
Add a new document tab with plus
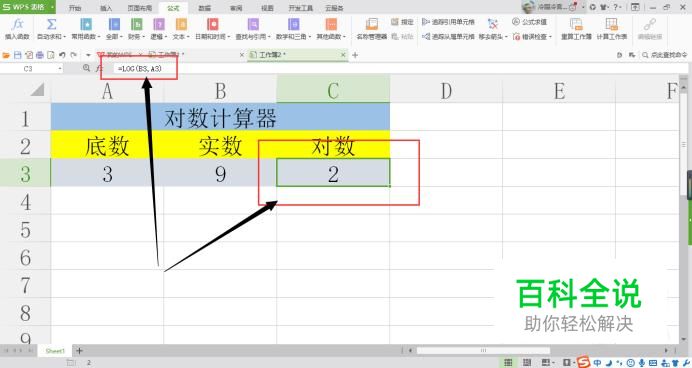pos(355,55)
